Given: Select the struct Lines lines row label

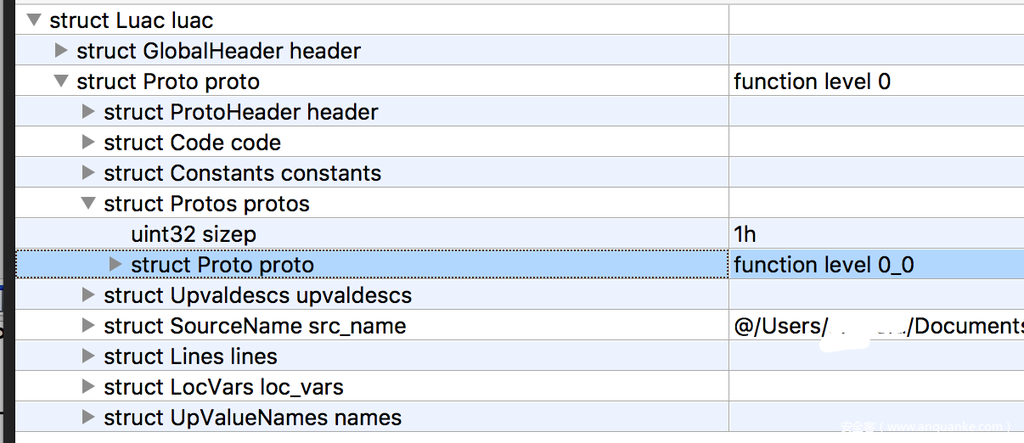Looking at the screenshot, I should pyautogui.click(x=190, y=356).
